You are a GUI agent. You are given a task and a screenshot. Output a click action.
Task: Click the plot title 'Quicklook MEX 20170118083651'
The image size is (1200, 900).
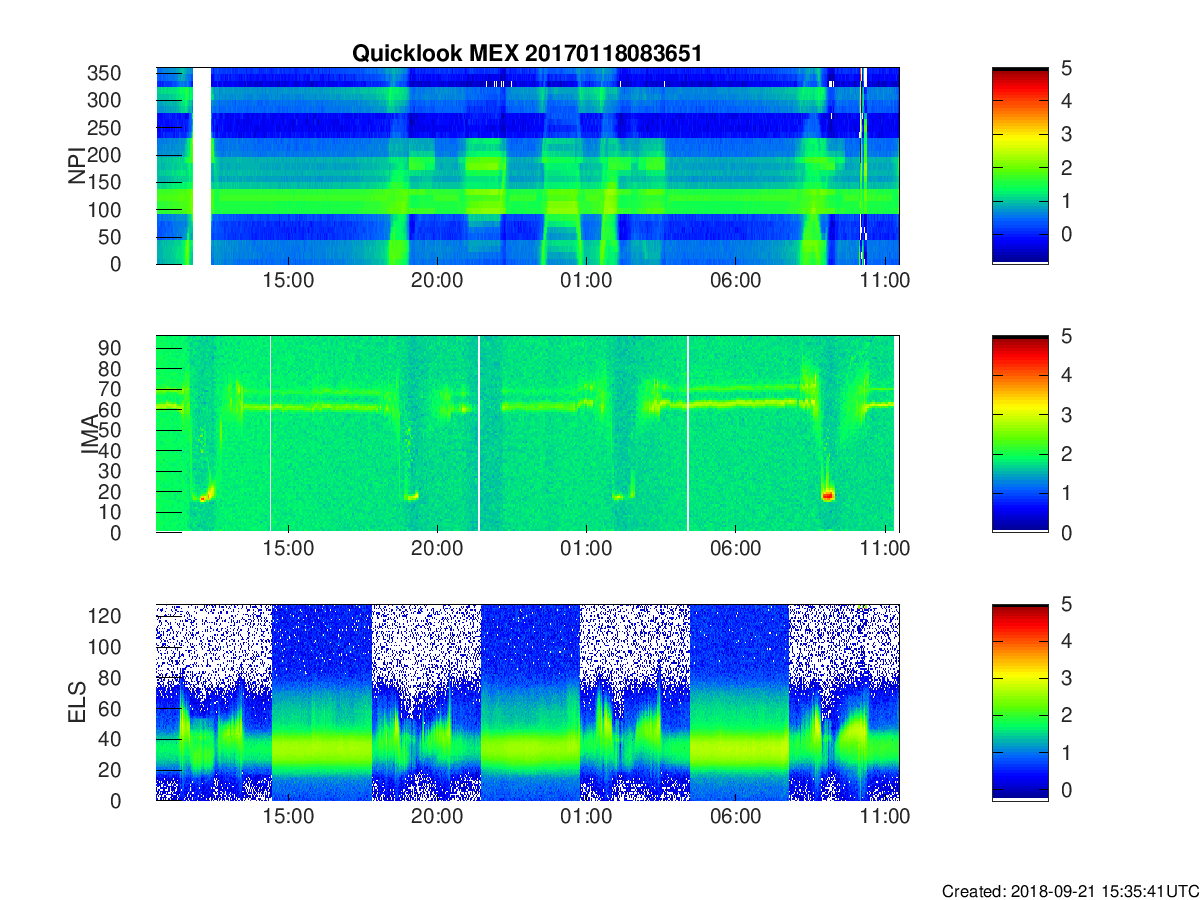click(527, 54)
